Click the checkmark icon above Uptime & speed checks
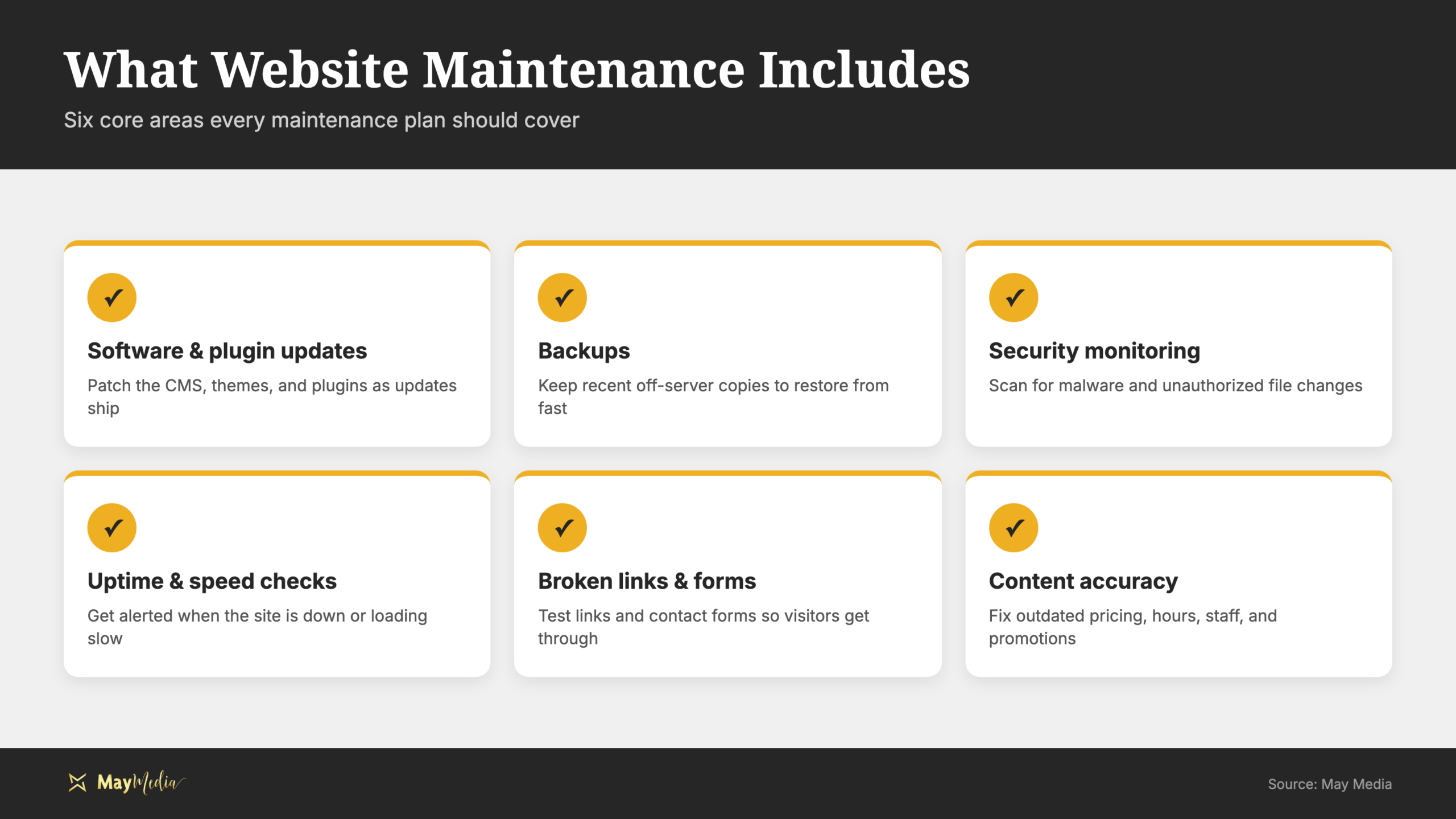Viewport: 1456px width, 819px height. tap(111, 528)
